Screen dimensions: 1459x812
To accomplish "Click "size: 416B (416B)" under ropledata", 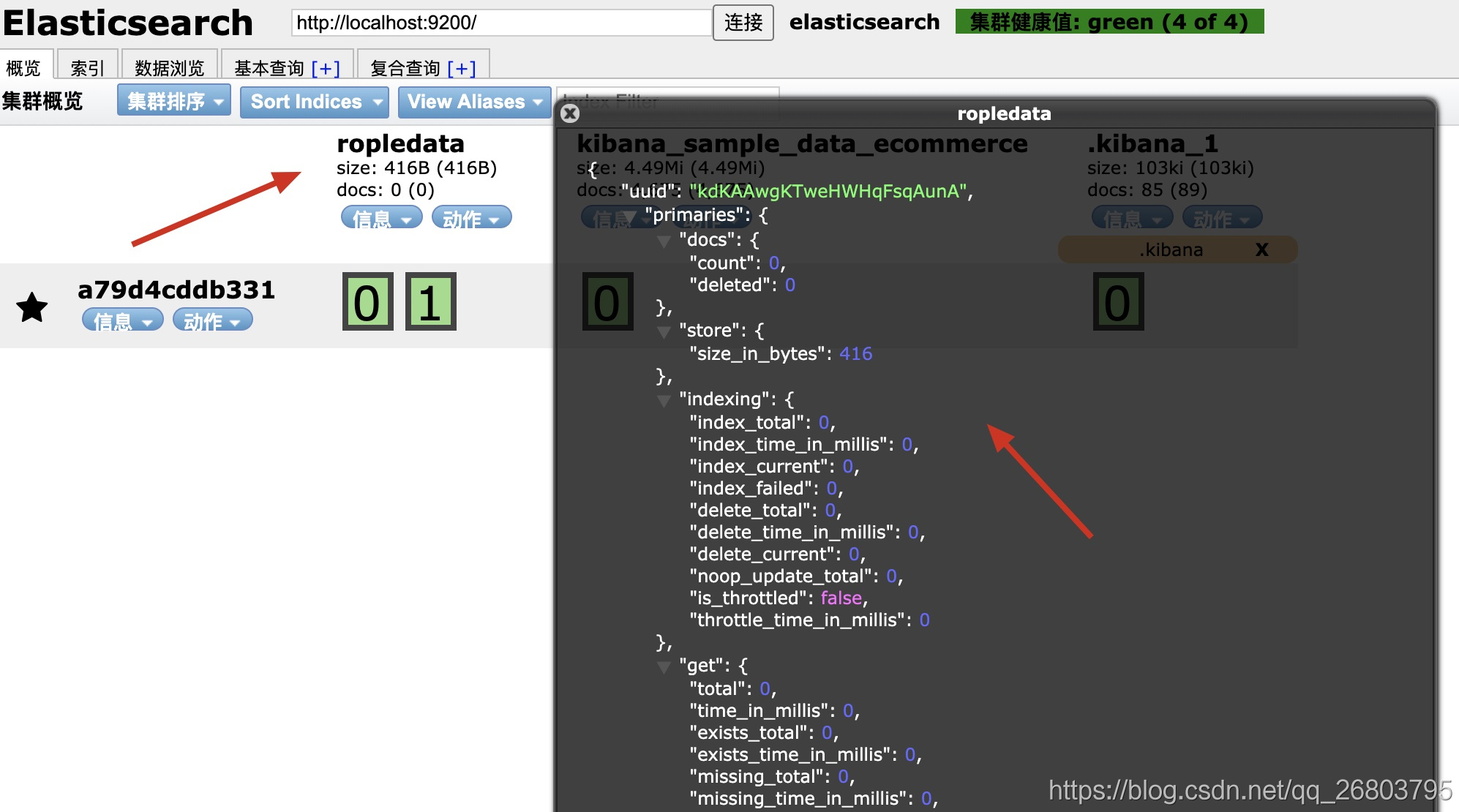I will pos(416,168).
